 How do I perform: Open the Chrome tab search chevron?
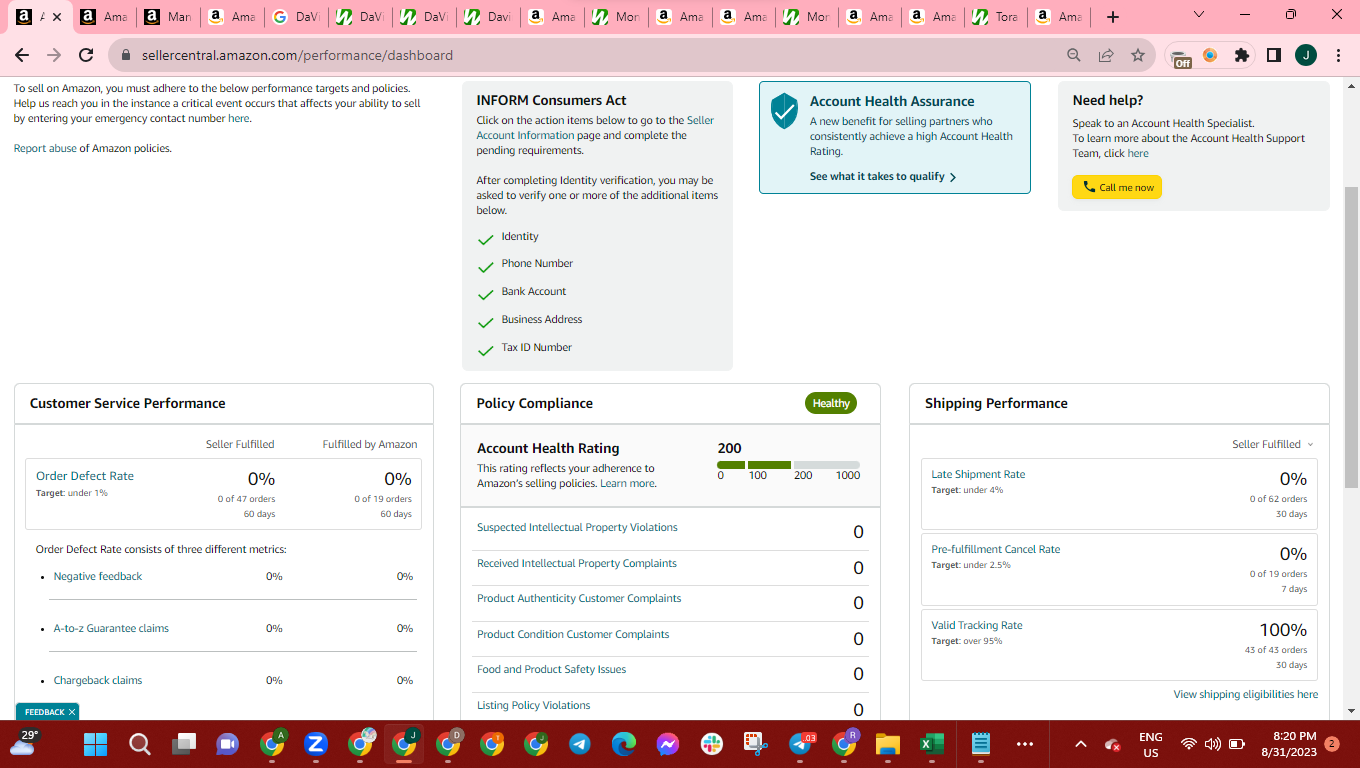point(1199,16)
